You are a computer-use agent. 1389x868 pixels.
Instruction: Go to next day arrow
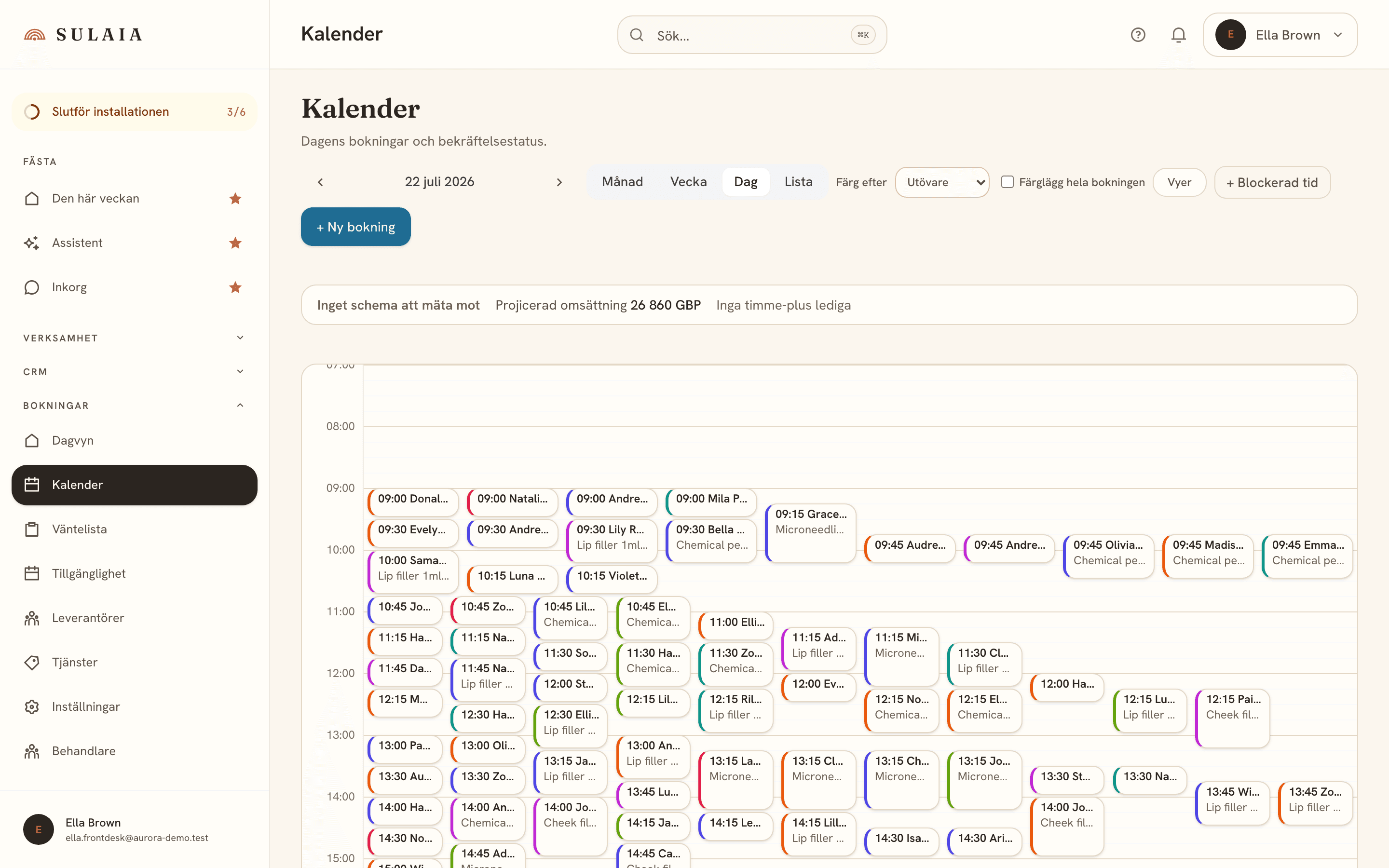coord(559,183)
